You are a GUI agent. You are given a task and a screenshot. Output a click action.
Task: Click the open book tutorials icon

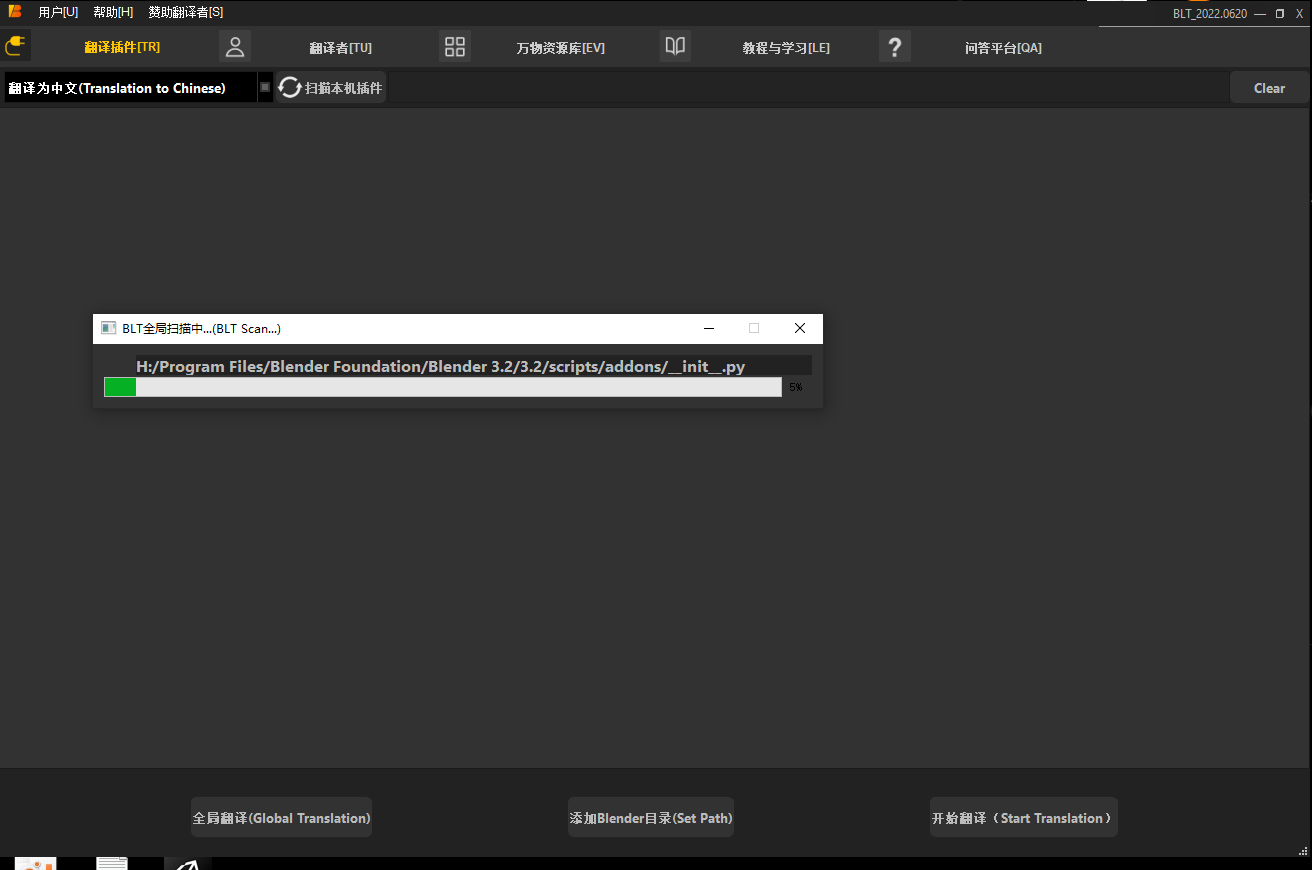pyautogui.click(x=675, y=46)
